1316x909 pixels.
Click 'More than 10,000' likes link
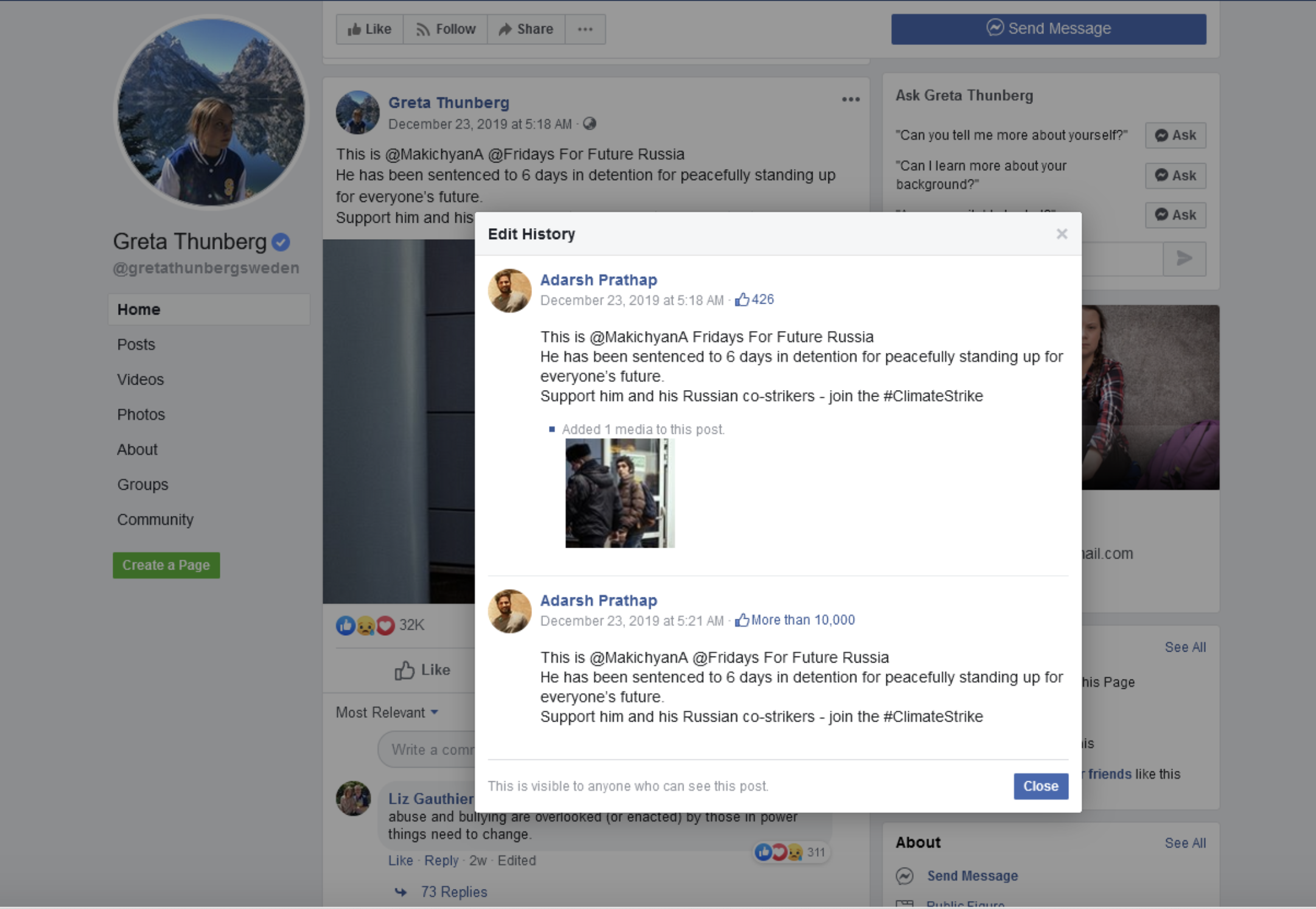pos(802,620)
